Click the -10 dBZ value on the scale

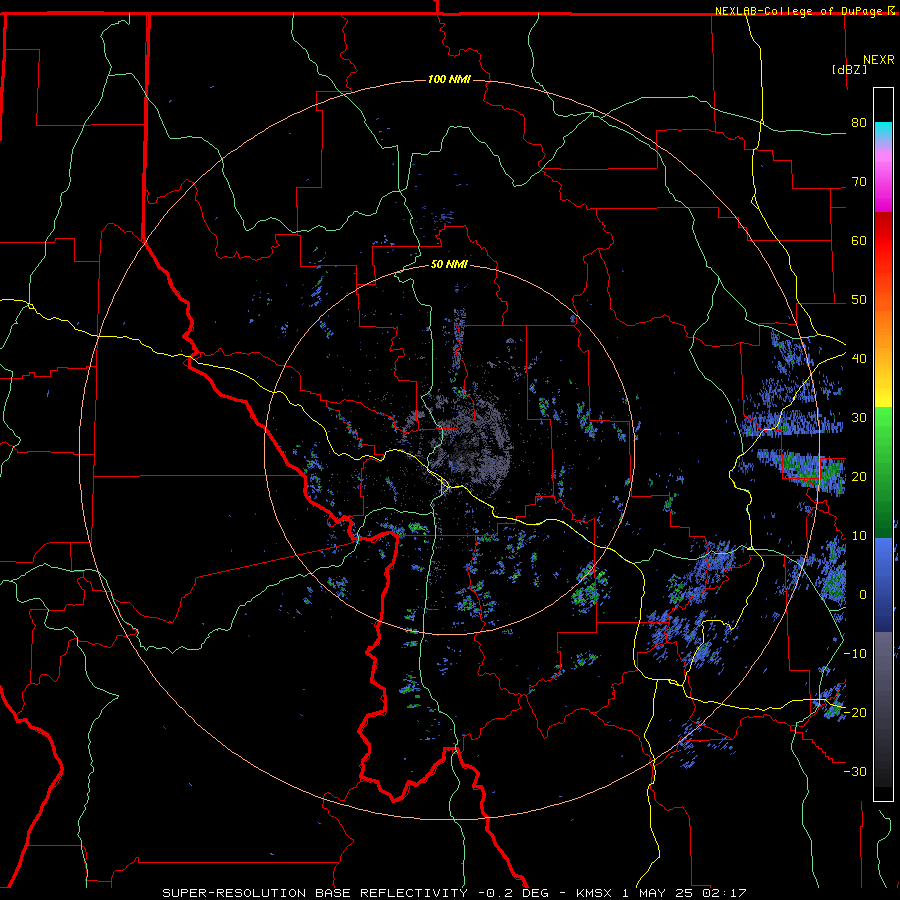[x=855, y=654]
